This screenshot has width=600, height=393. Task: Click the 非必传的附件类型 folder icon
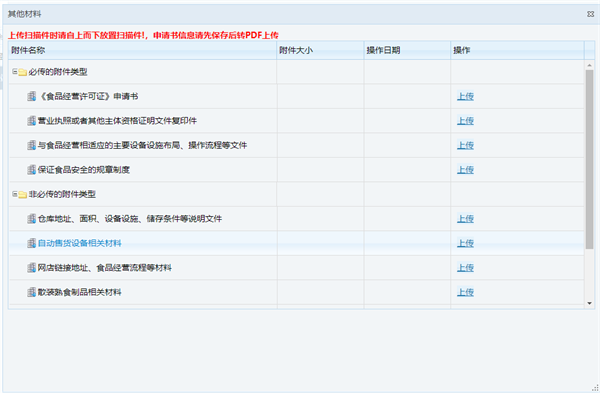click(x=23, y=194)
